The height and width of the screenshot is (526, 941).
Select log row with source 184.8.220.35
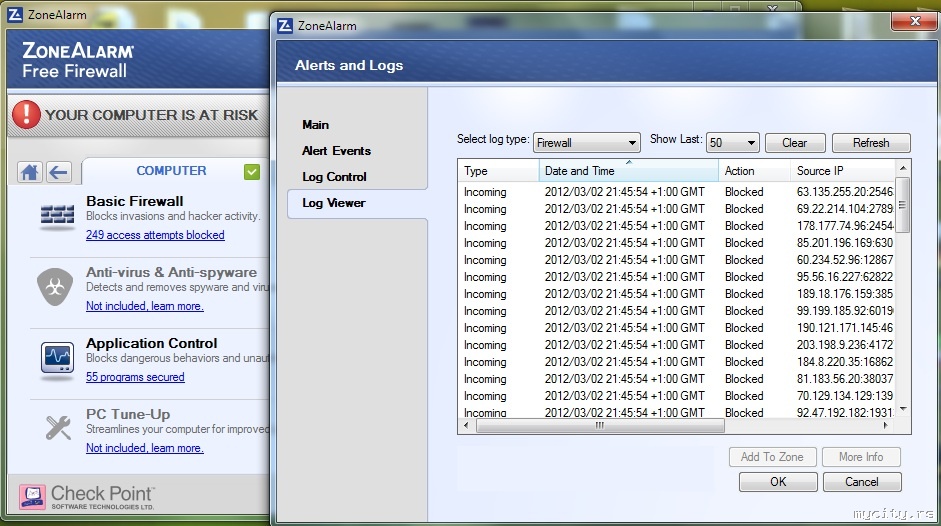tap(676, 362)
